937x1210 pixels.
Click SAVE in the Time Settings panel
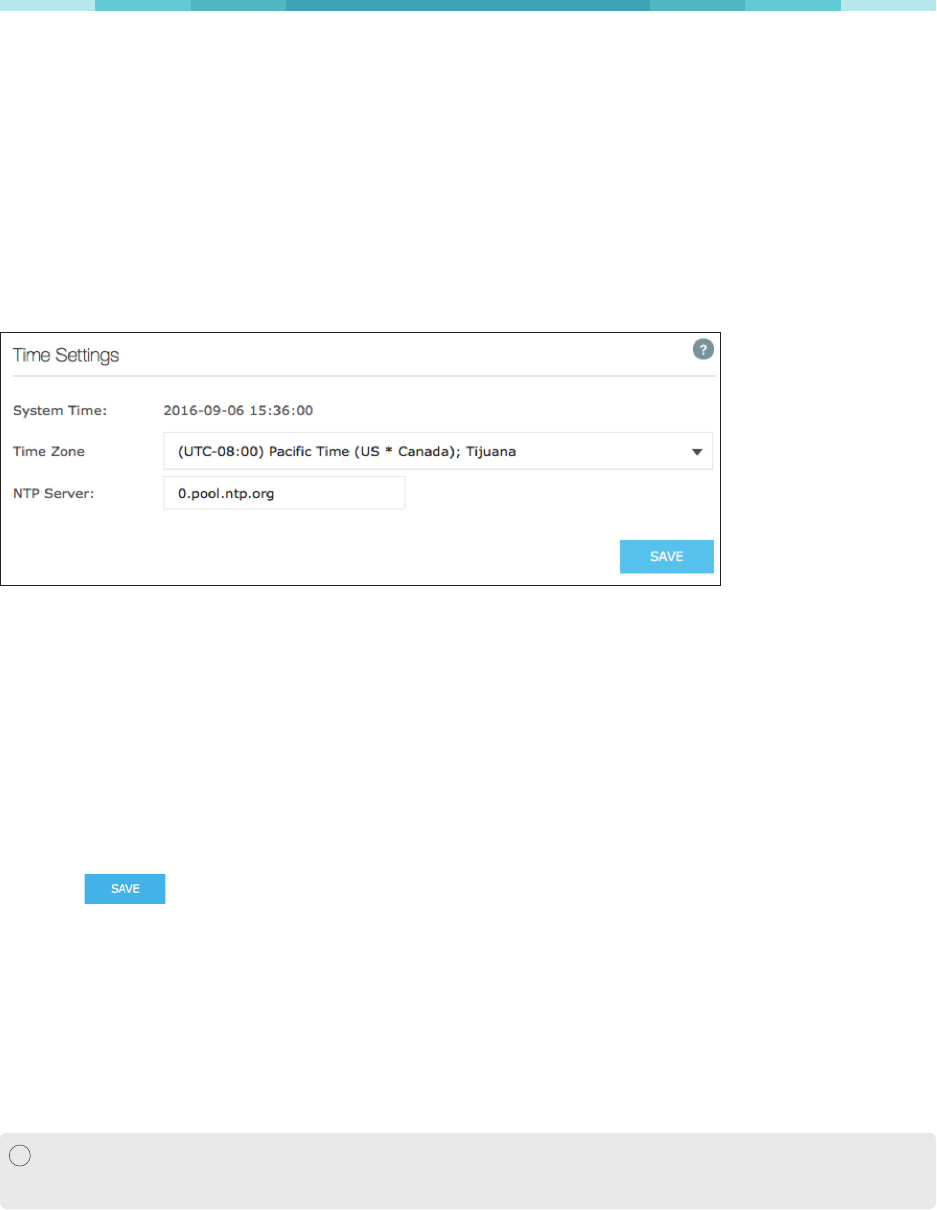point(666,557)
